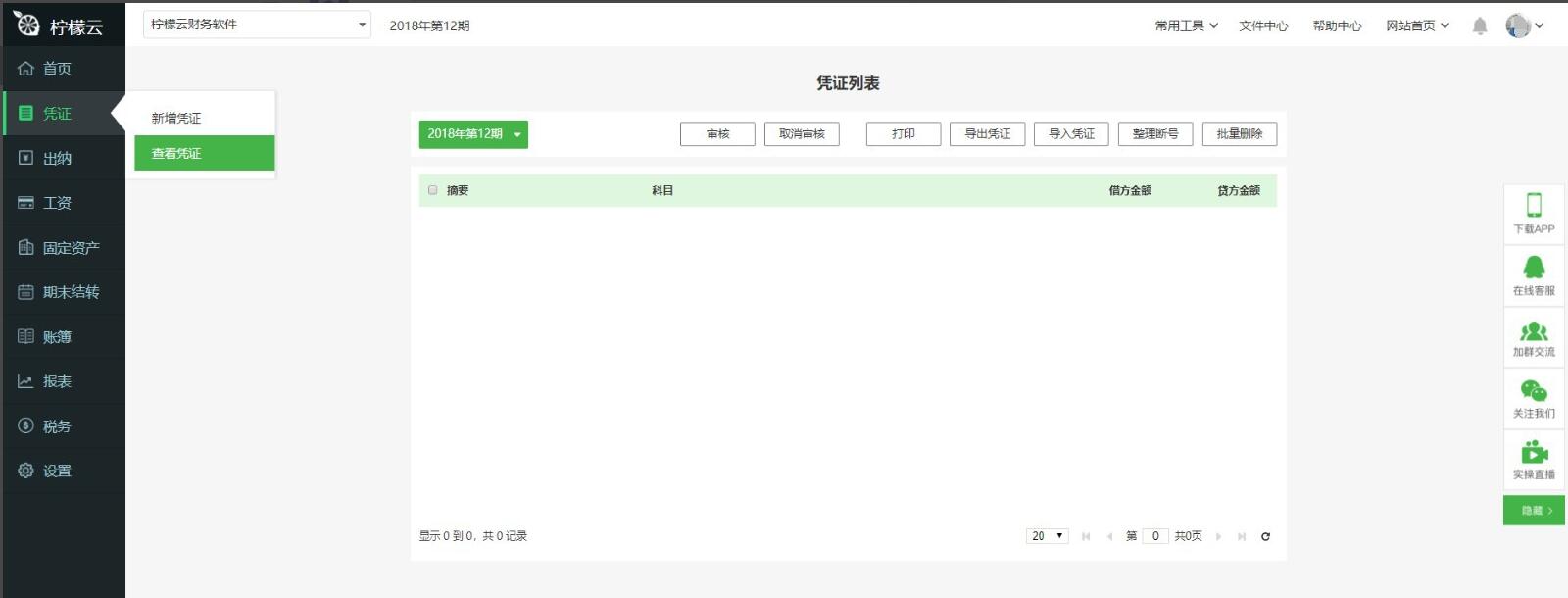Collapse the side panel with 隐藏 button
Screen dimensions: 1568x598
tap(1534, 511)
